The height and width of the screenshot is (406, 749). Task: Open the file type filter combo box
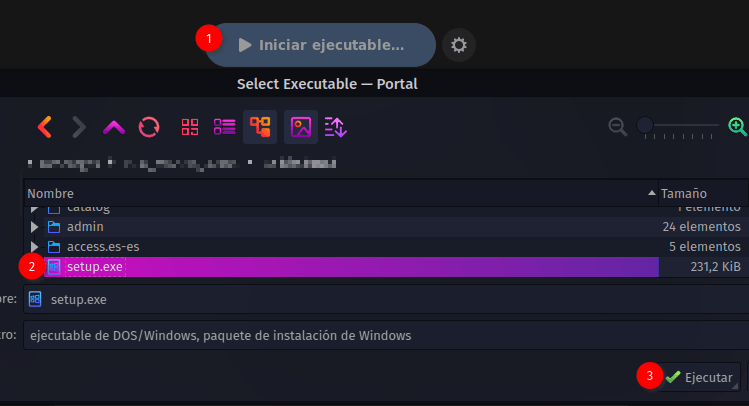coord(386,335)
